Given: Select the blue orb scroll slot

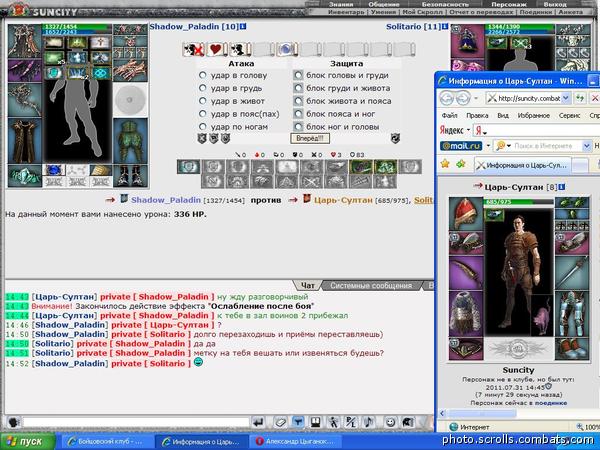Looking at the screenshot, I should click(x=287, y=49).
